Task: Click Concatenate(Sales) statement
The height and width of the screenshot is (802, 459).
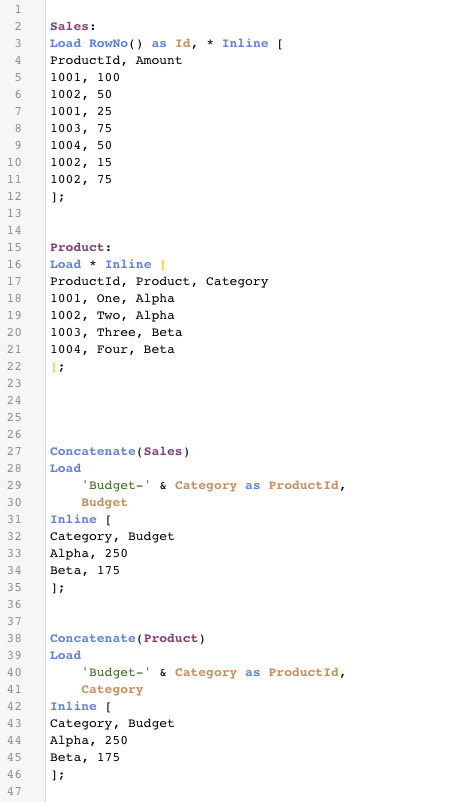Action: tap(119, 452)
